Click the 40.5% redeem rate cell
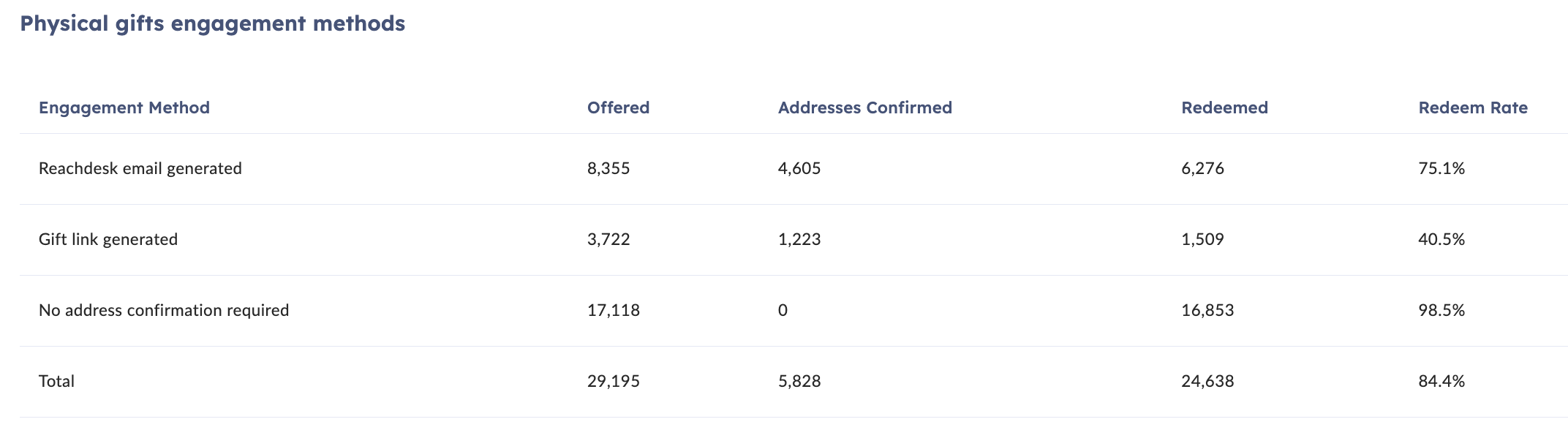1568x430 pixels. (x=1441, y=239)
